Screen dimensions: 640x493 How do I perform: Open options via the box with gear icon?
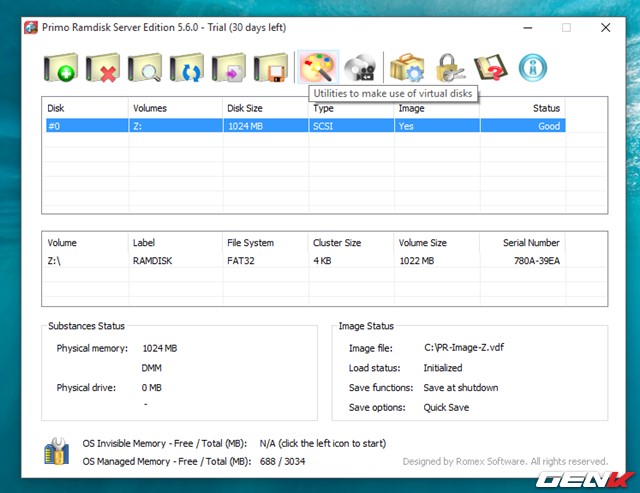pos(407,68)
